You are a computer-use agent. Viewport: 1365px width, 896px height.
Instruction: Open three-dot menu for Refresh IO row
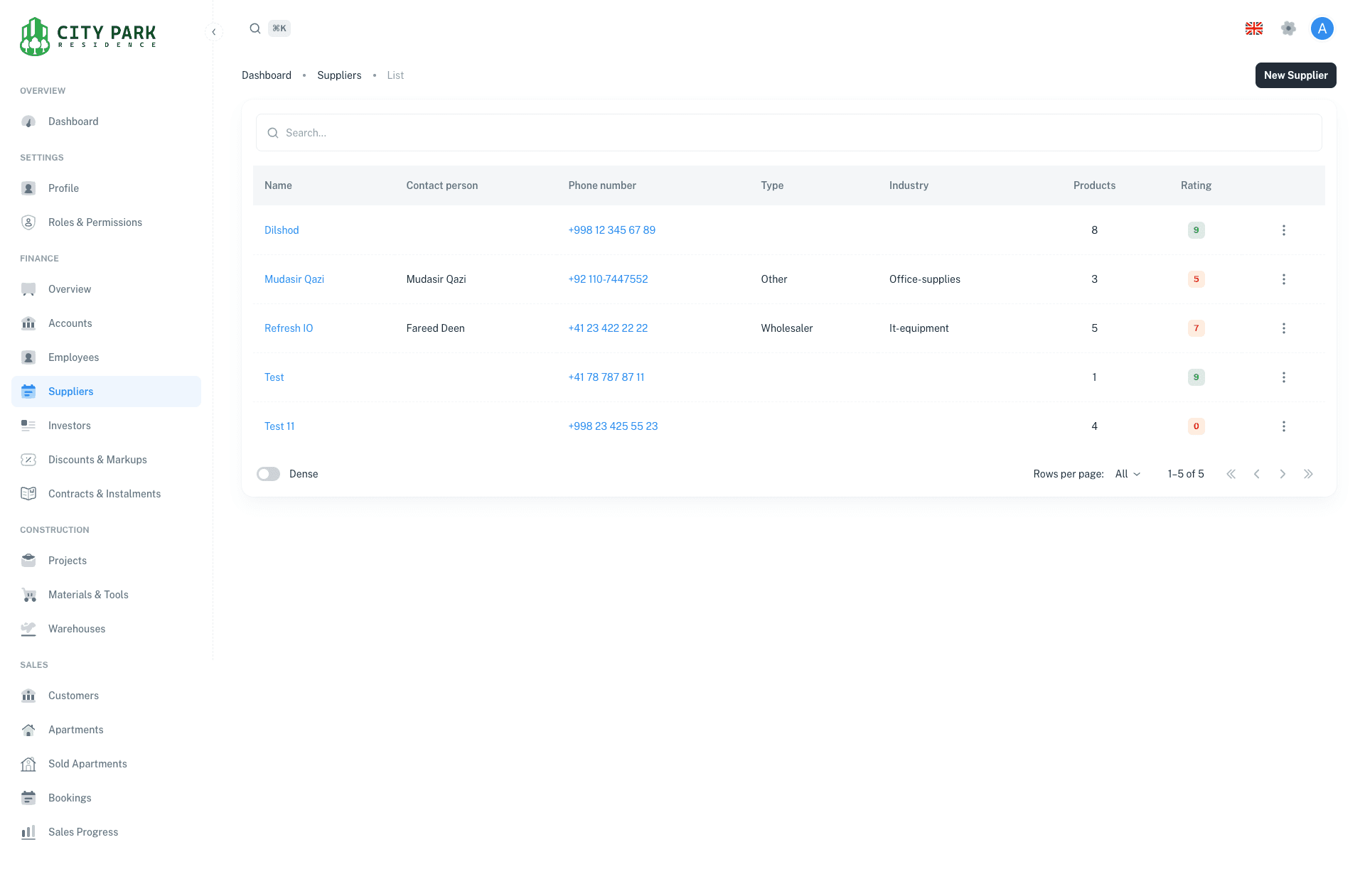click(x=1283, y=328)
